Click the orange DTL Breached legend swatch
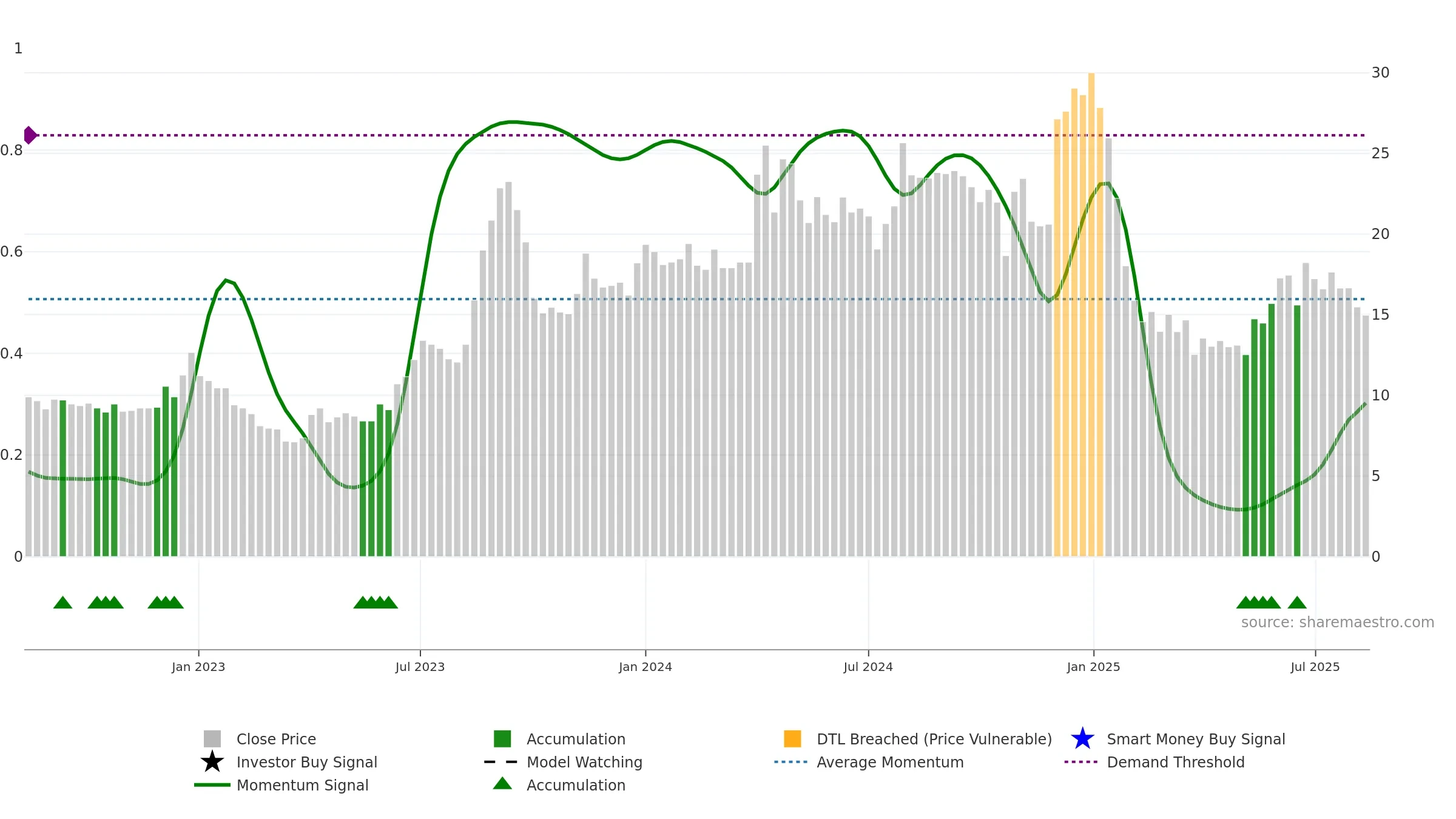The width and height of the screenshot is (1456, 819). pos(792,739)
